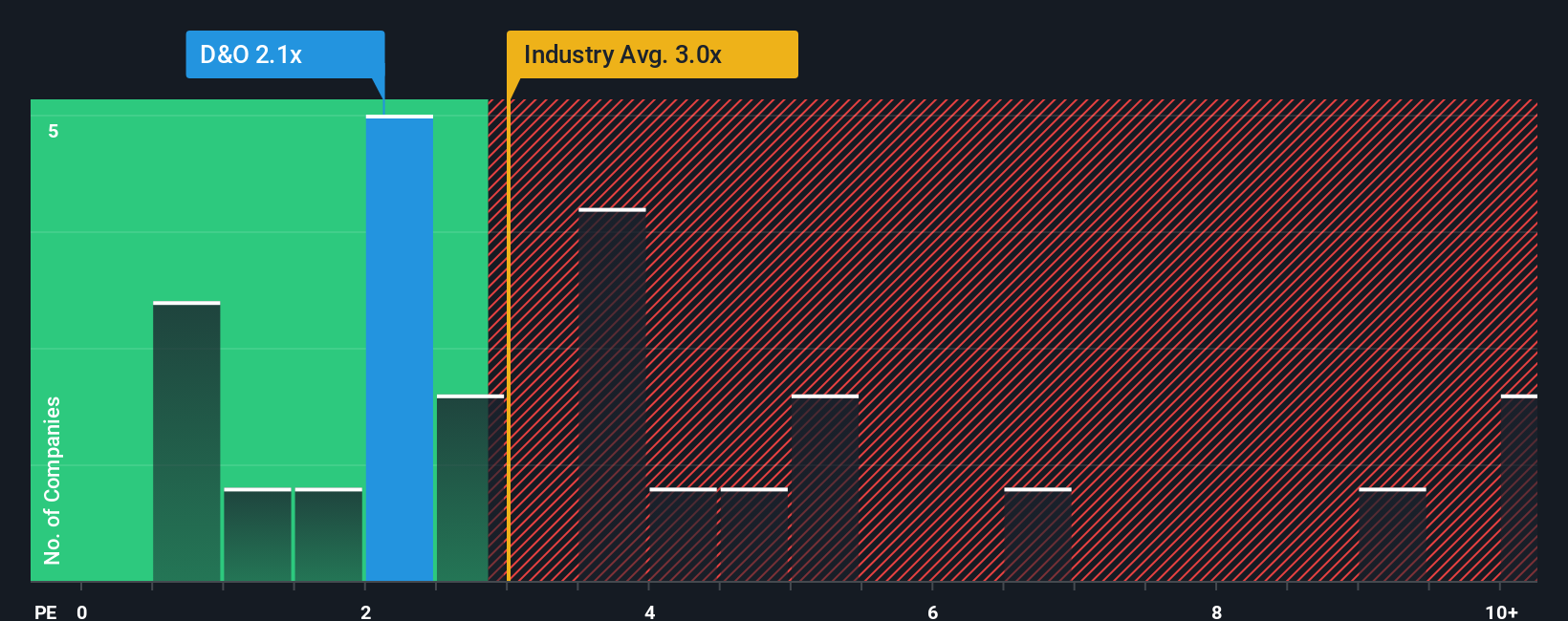Click the bar between PE 6.5 and 7
Image resolution: width=1568 pixels, height=621 pixels.
[1037, 535]
